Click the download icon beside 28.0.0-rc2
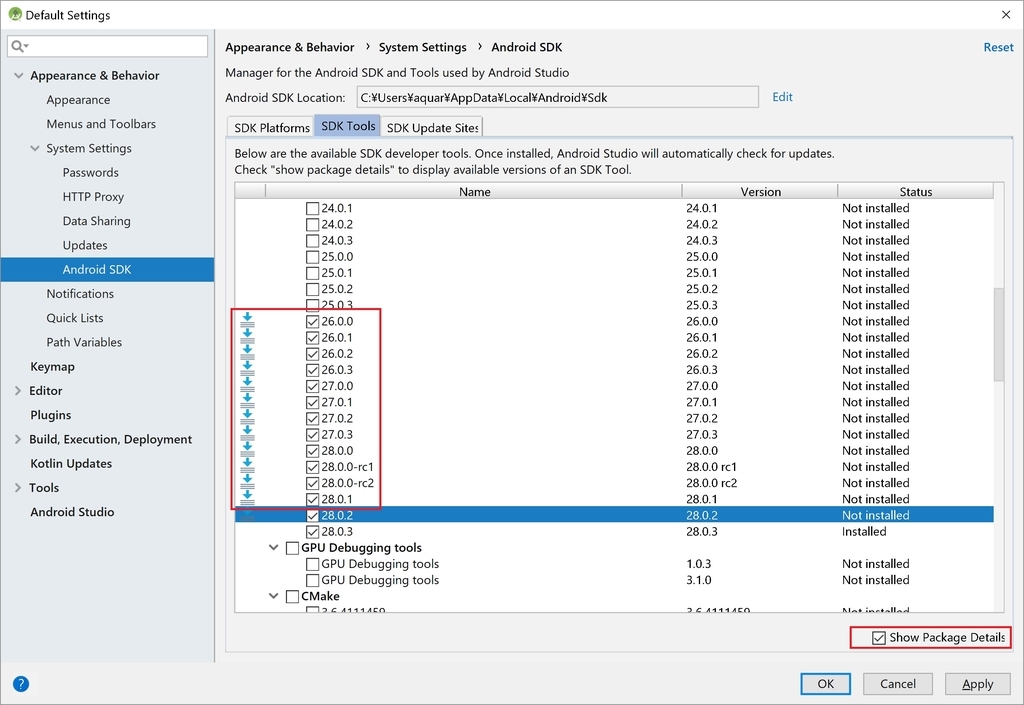Viewport: 1024px width, 705px height. tap(248, 482)
